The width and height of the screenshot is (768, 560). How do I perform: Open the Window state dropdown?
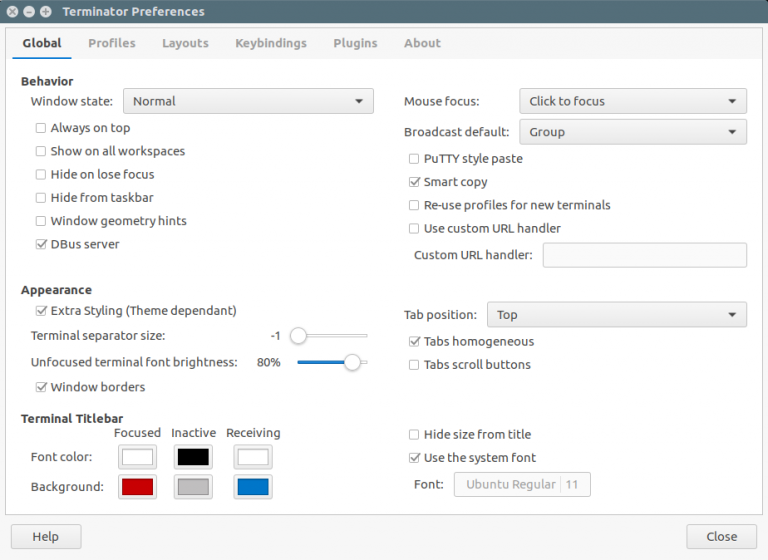tap(248, 101)
